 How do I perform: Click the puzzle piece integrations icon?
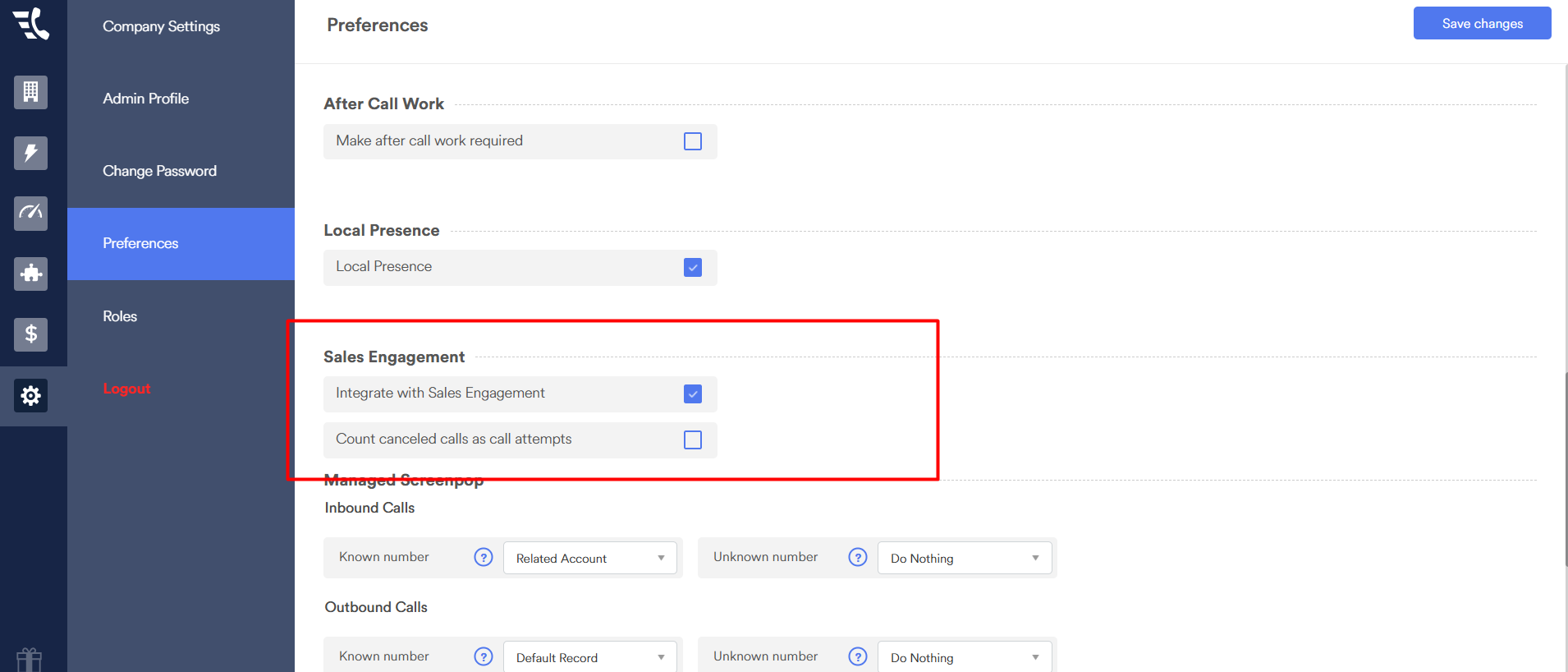[30, 274]
